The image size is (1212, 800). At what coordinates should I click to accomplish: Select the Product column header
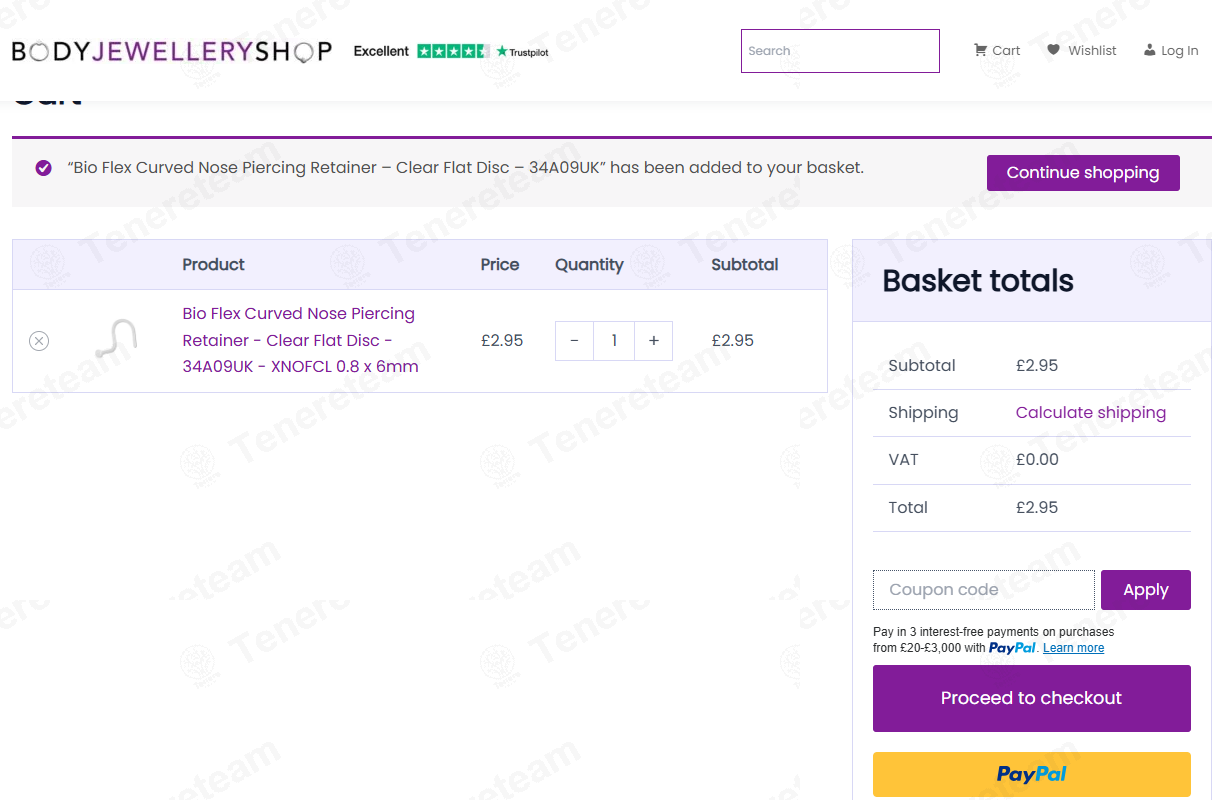tap(213, 265)
